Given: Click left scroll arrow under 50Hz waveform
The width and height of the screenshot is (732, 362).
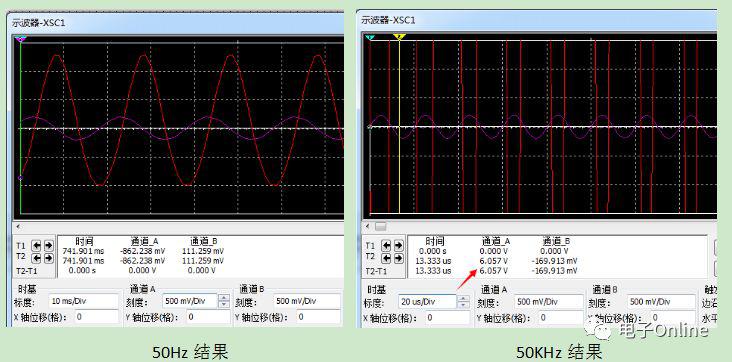Looking at the screenshot, I should tap(18, 227).
